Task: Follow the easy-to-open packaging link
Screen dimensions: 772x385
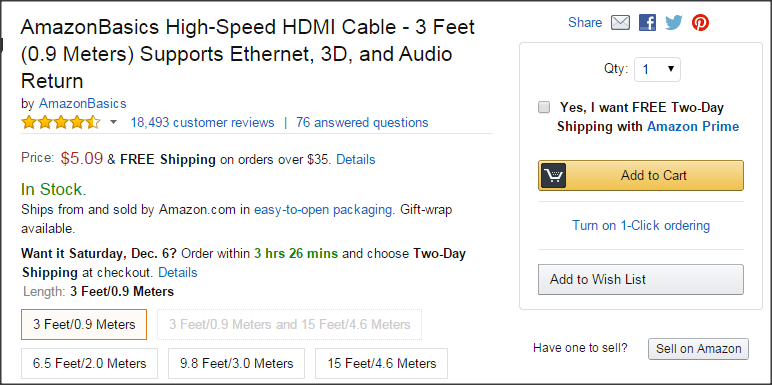Action: click(x=323, y=210)
